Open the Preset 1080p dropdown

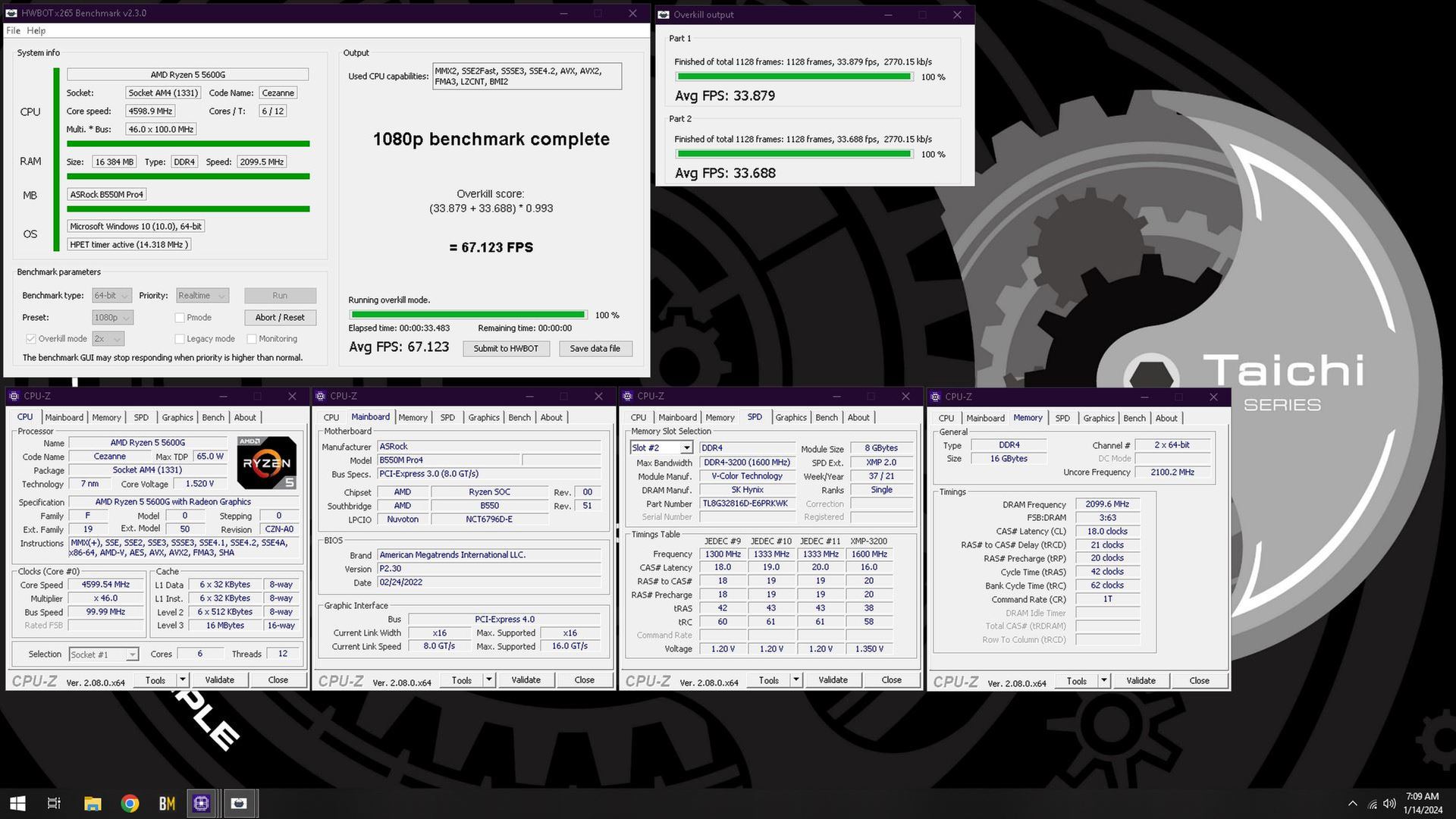113,318
